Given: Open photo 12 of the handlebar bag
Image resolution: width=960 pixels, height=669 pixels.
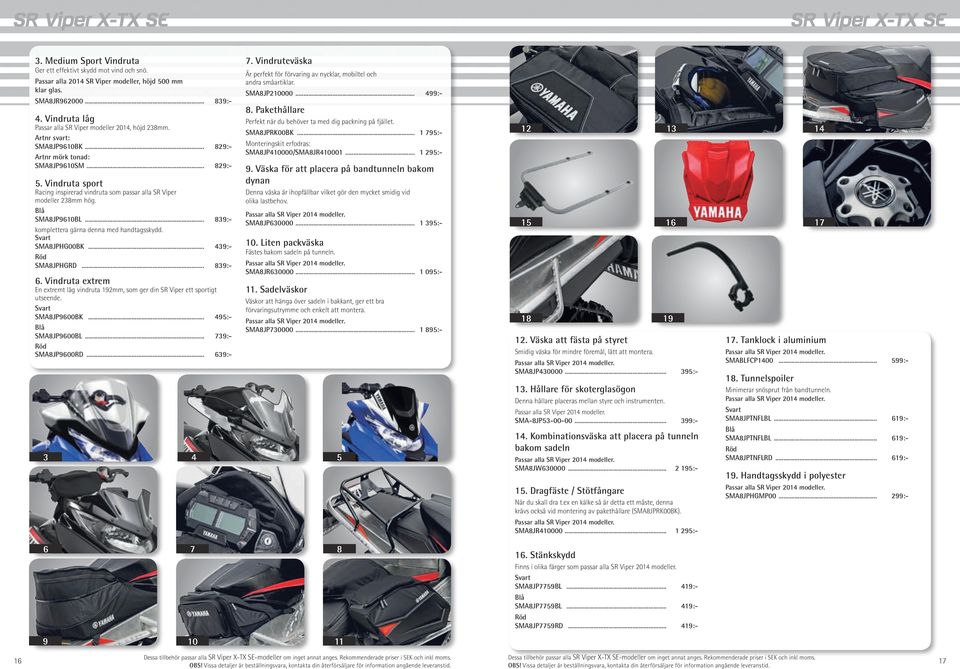Looking at the screenshot, I should point(574,89).
